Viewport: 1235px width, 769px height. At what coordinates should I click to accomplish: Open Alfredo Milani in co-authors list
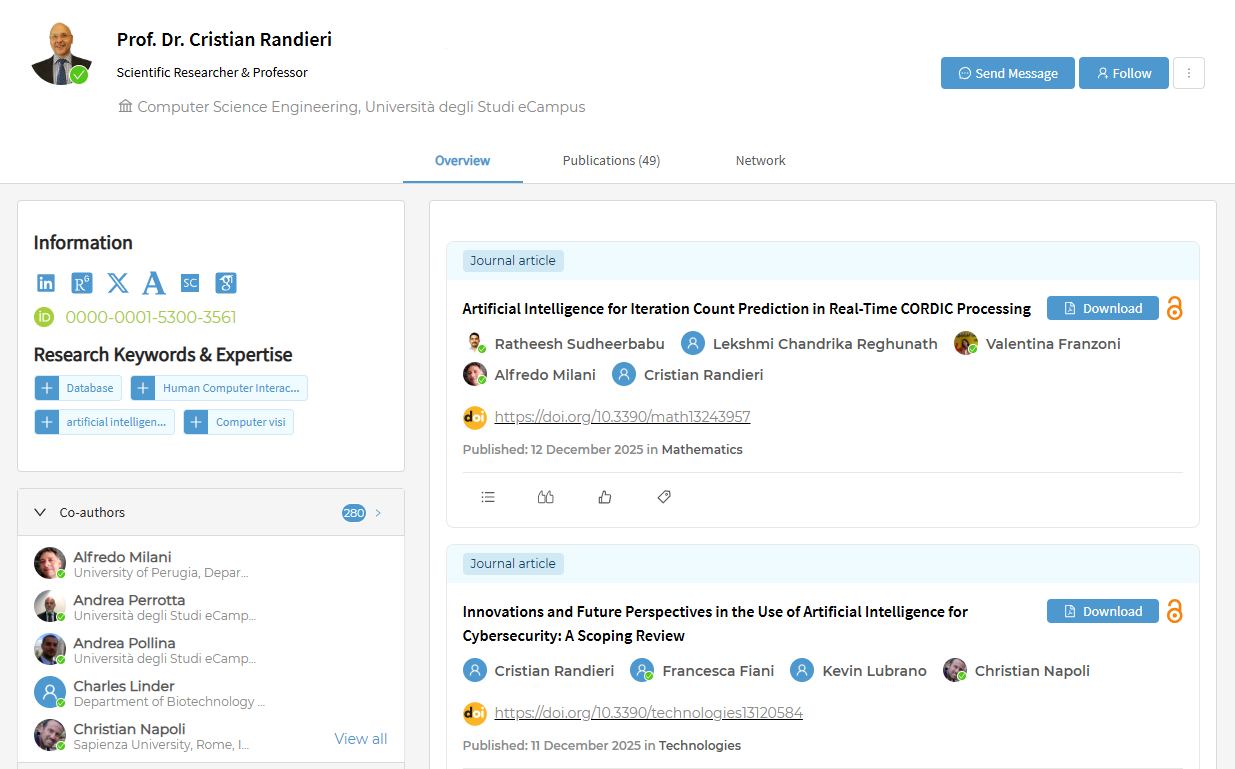122,557
